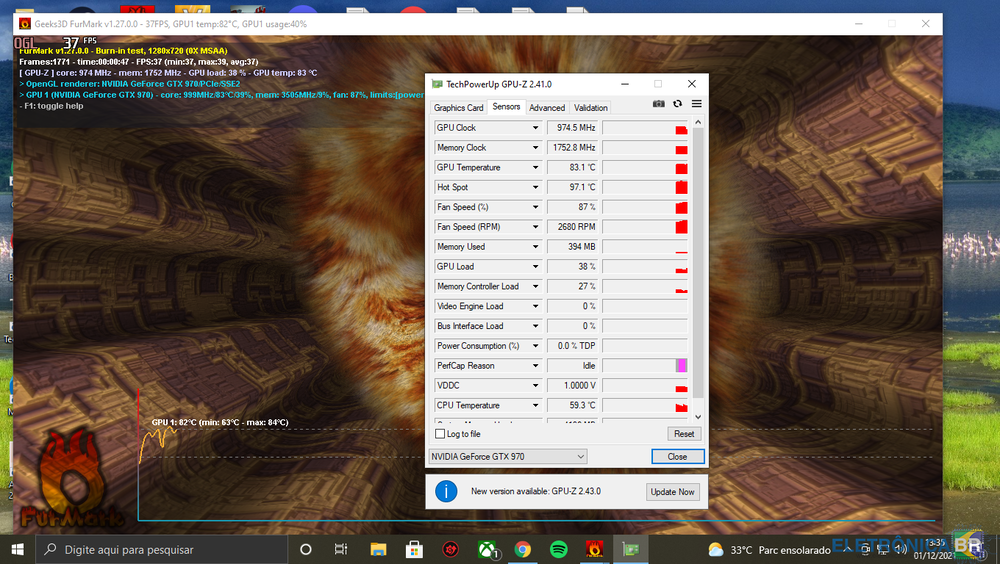Open the Validation tab
Image resolution: width=1000 pixels, height=564 pixels.
click(x=590, y=108)
